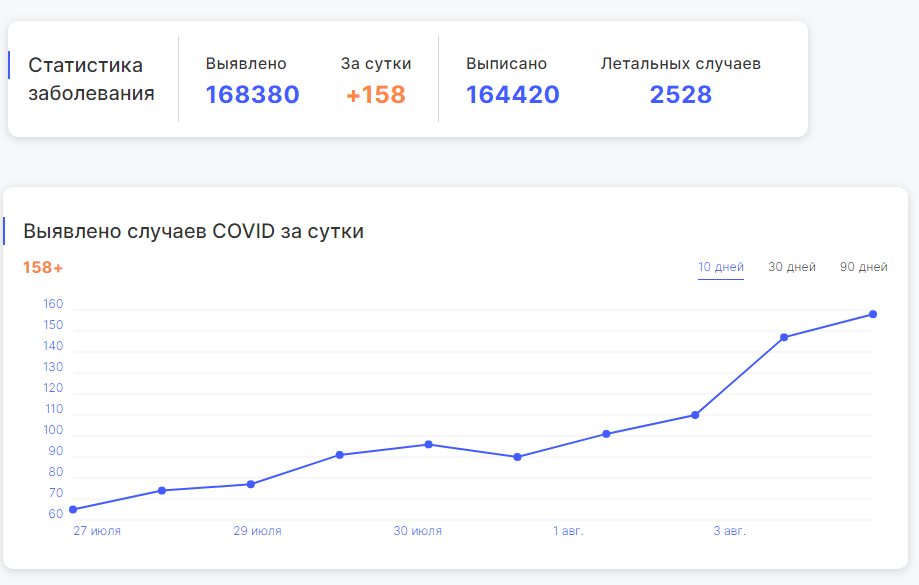Click the 100 y-axis label
919x585 pixels.
pos(53,430)
